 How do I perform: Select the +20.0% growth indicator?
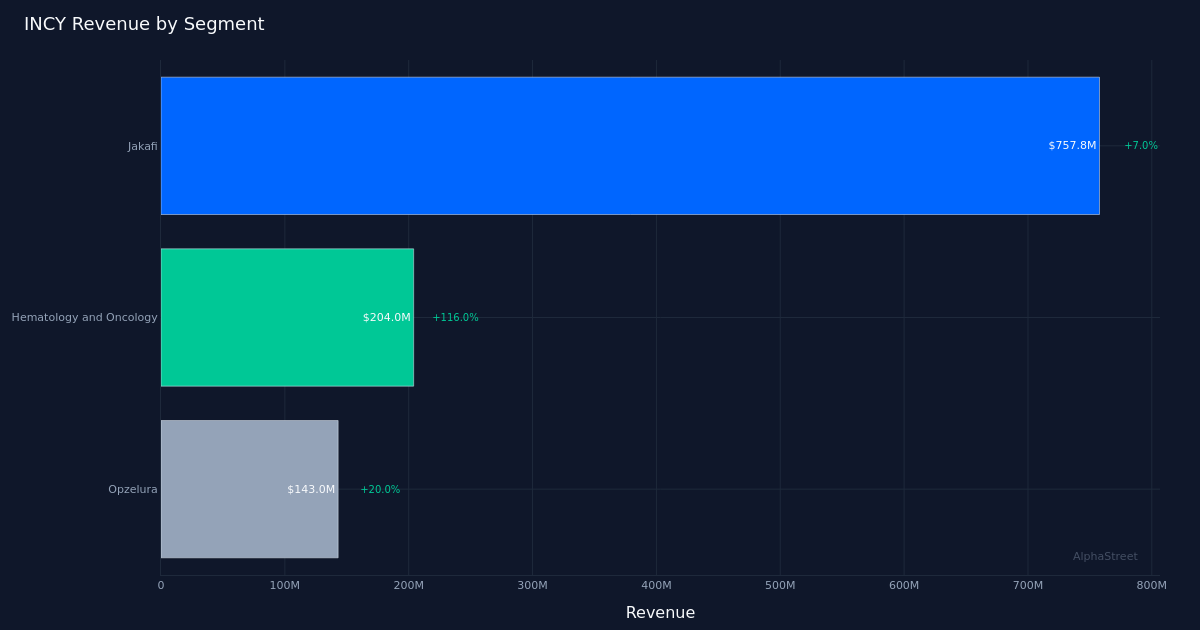(x=379, y=489)
